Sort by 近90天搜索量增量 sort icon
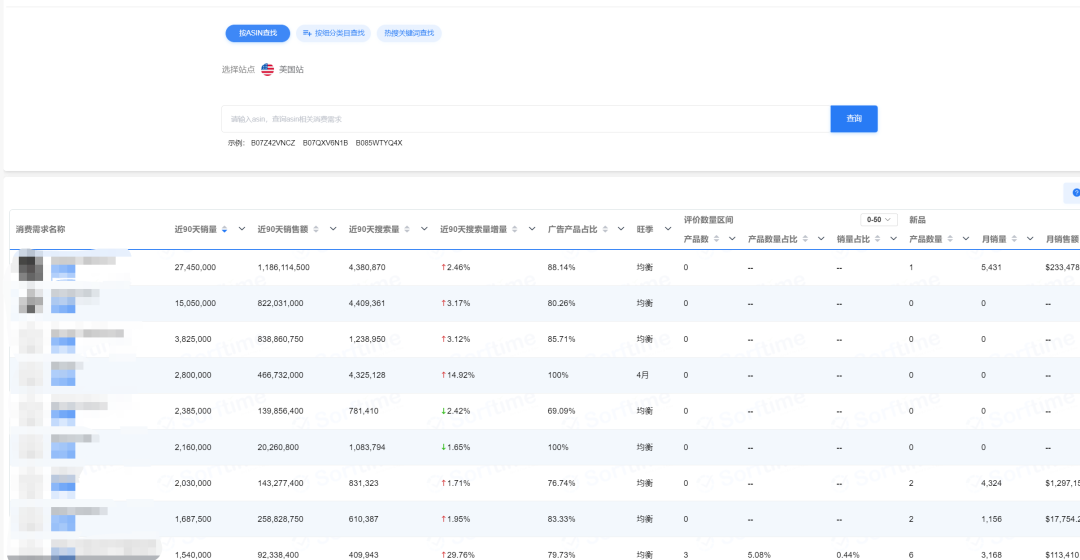This screenshot has height=560, width=1080. click(x=517, y=229)
